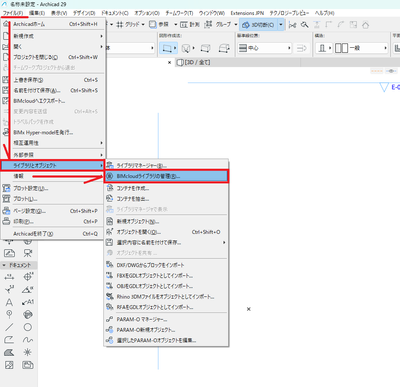Click the magnifier find-and-select icon
This screenshot has width=400, height=387.
305,25
